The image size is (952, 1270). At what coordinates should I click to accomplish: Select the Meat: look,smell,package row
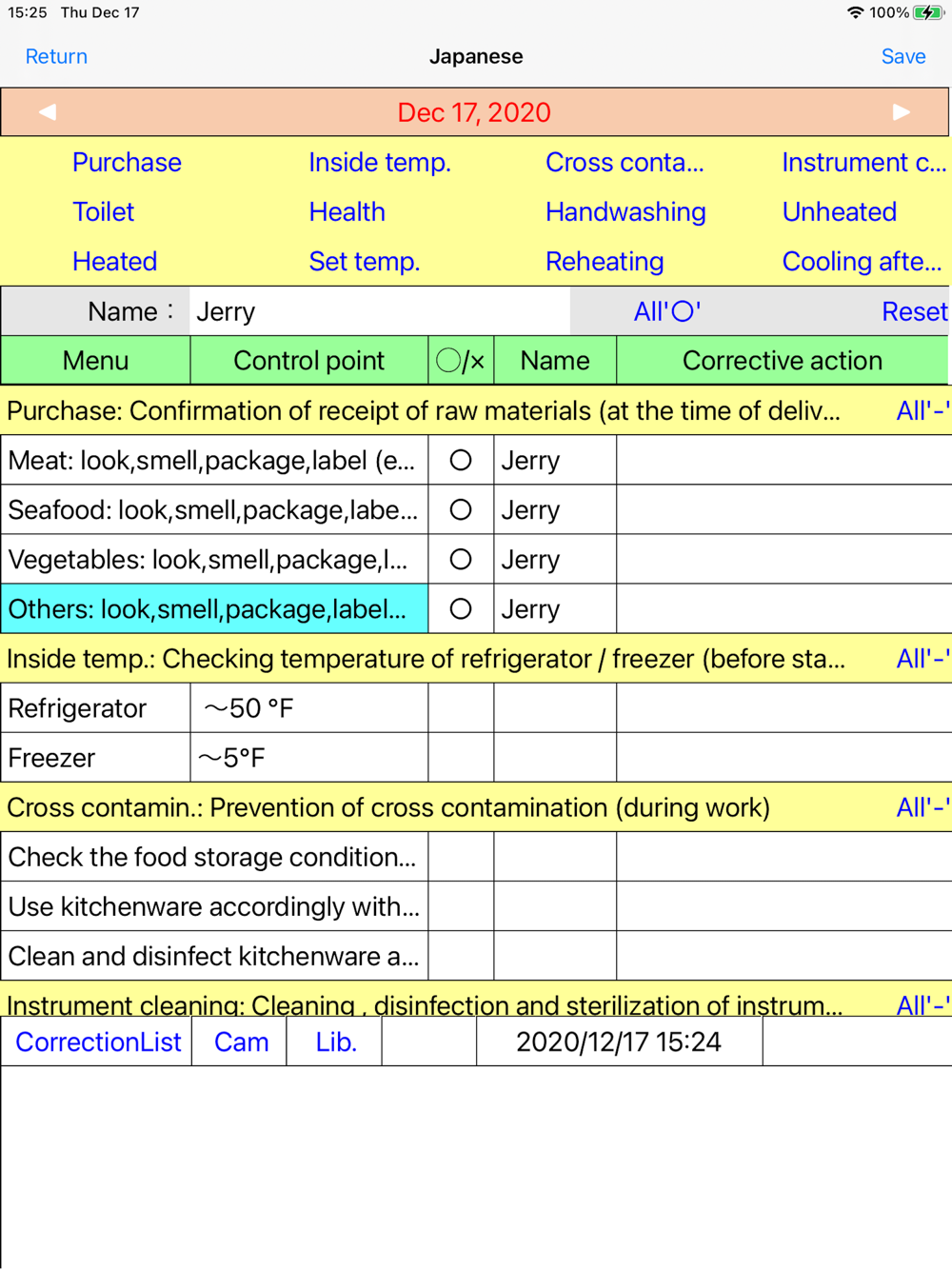point(214,461)
